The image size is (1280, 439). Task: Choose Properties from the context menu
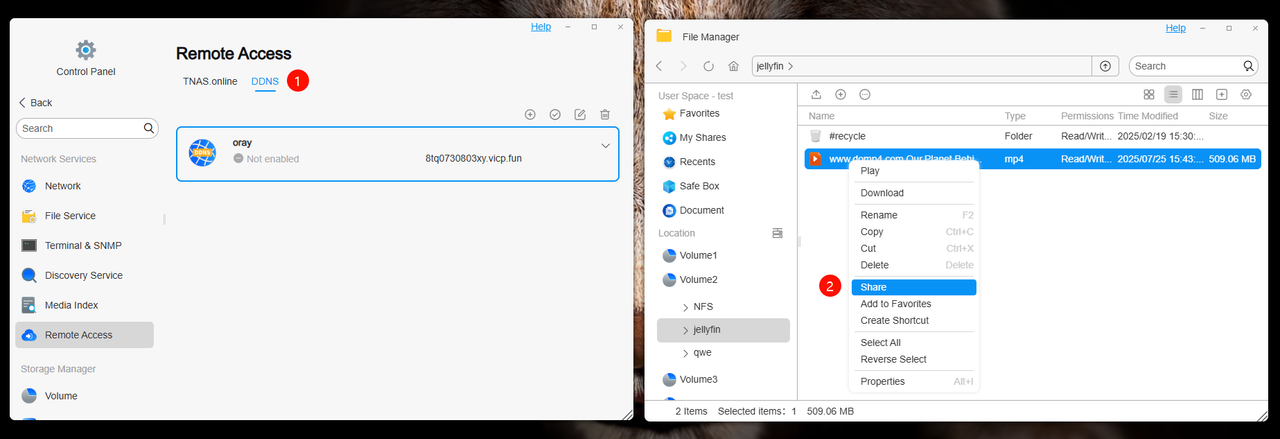coord(913,381)
